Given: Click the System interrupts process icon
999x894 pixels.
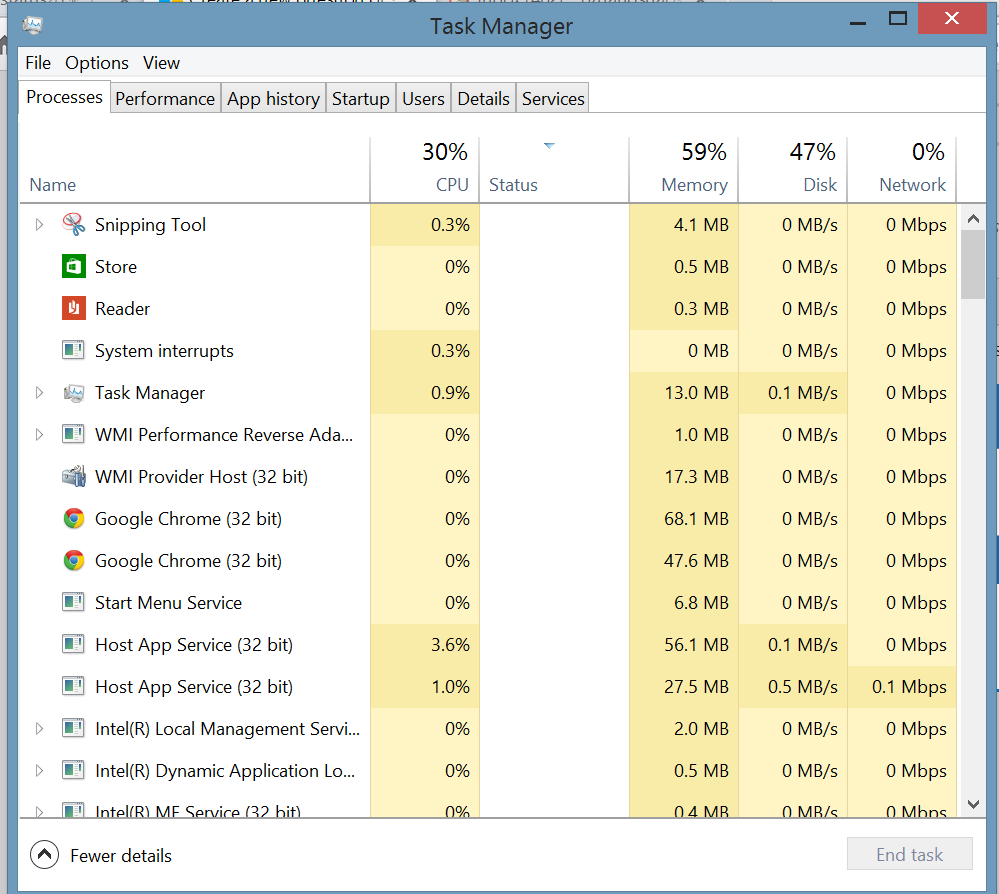Looking at the screenshot, I should click(73, 350).
